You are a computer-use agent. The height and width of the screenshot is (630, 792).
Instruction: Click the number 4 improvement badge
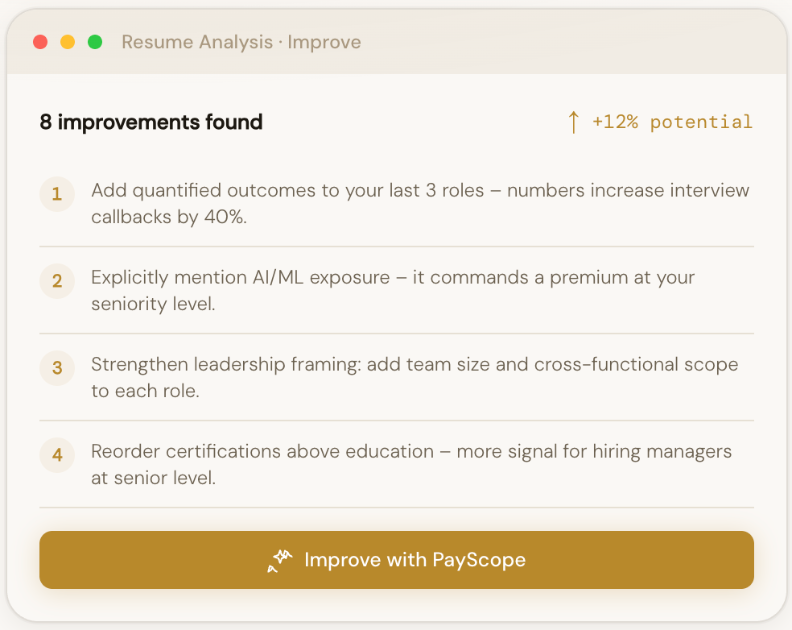click(x=57, y=455)
